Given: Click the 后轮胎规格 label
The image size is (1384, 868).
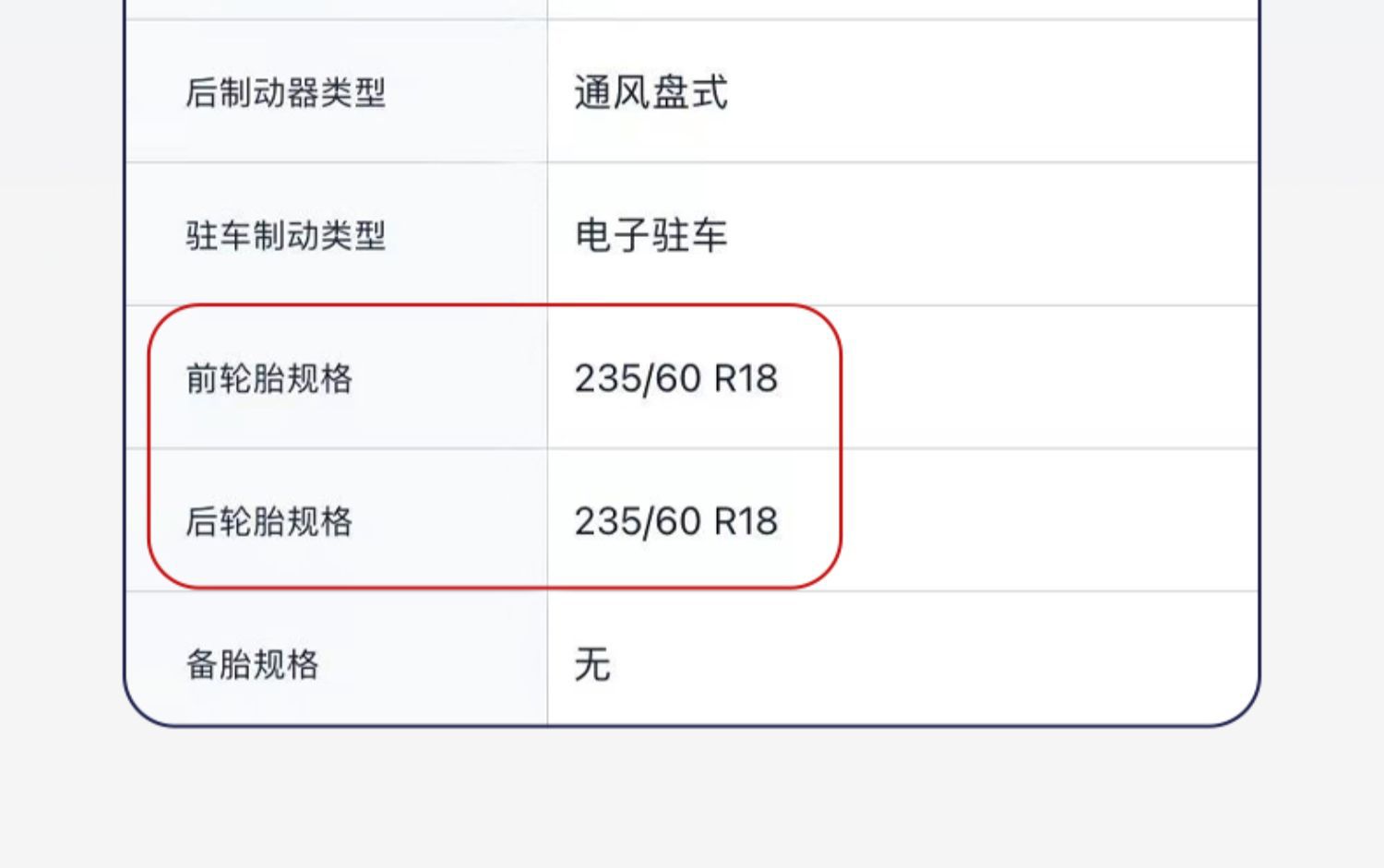Looking at the screenshot, I should click(x=268, y=522).
